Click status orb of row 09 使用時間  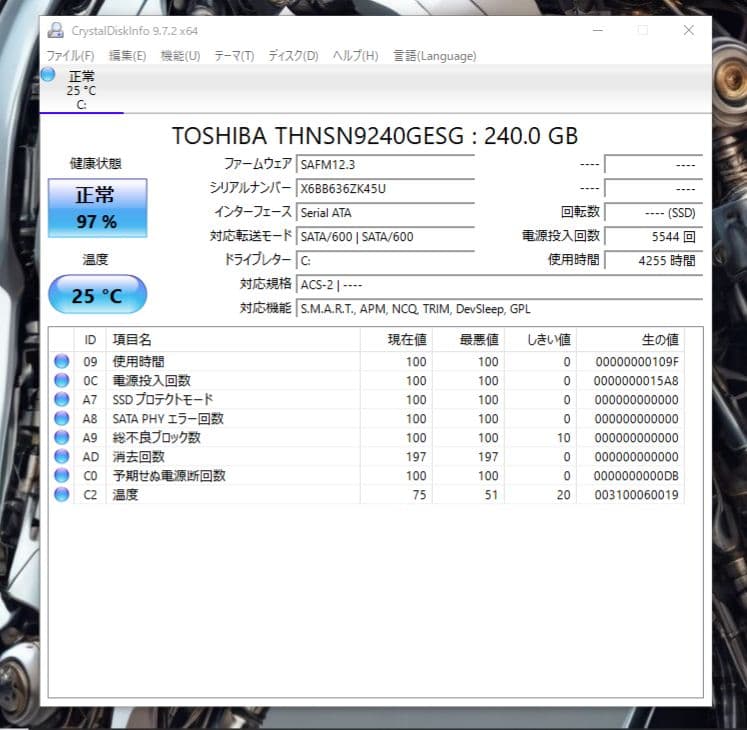tap(61, 361)
